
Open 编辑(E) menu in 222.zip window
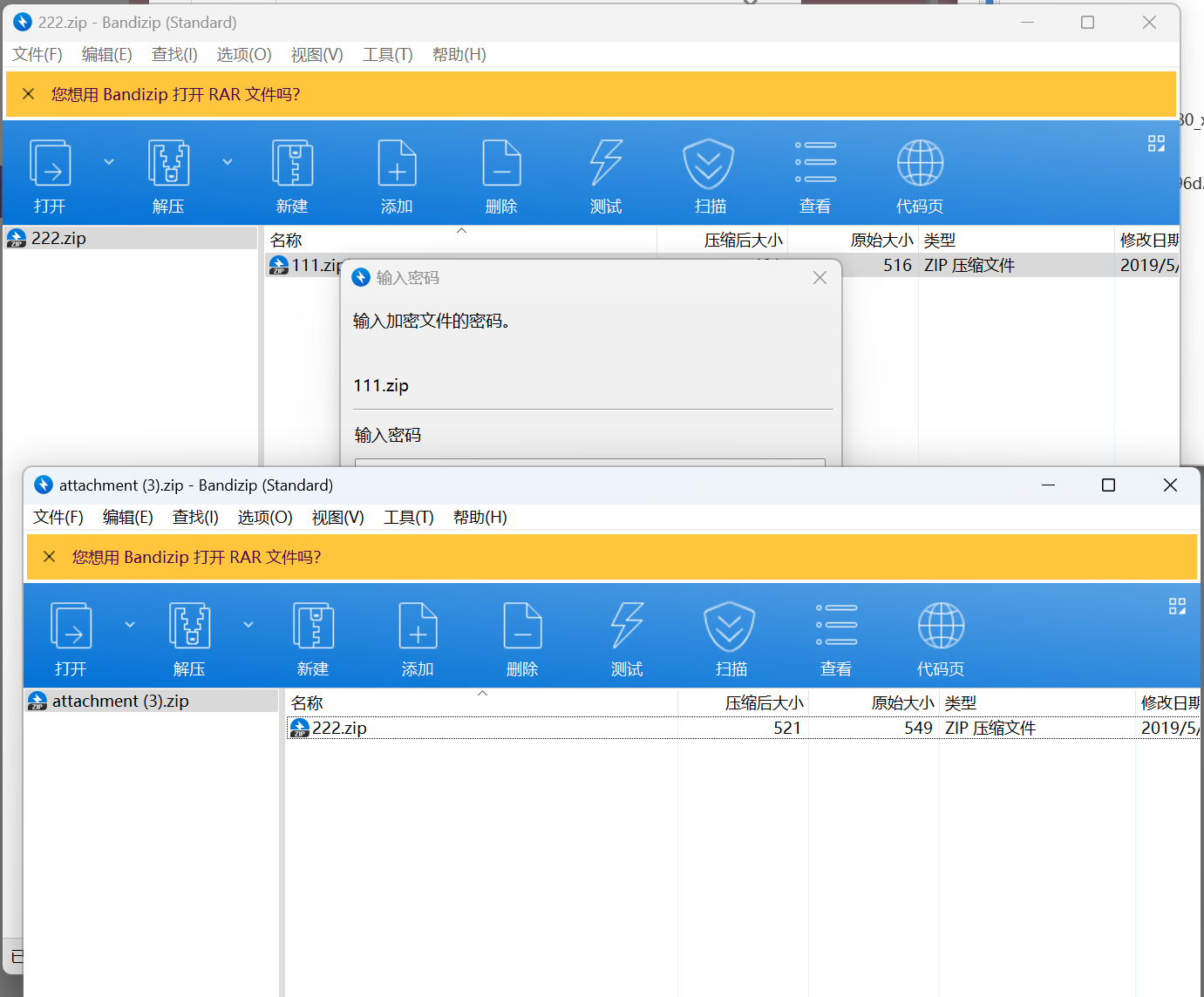click(107, 55)
